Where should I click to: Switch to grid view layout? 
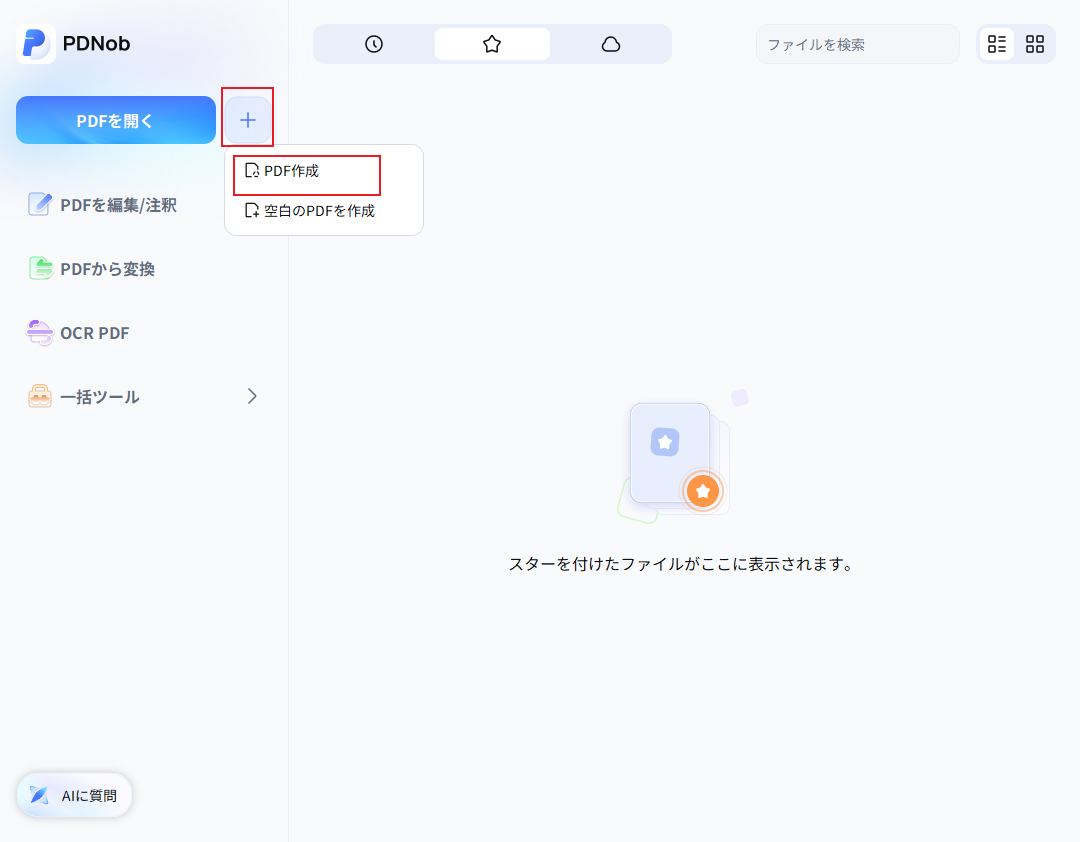(x=1035, y=44)
